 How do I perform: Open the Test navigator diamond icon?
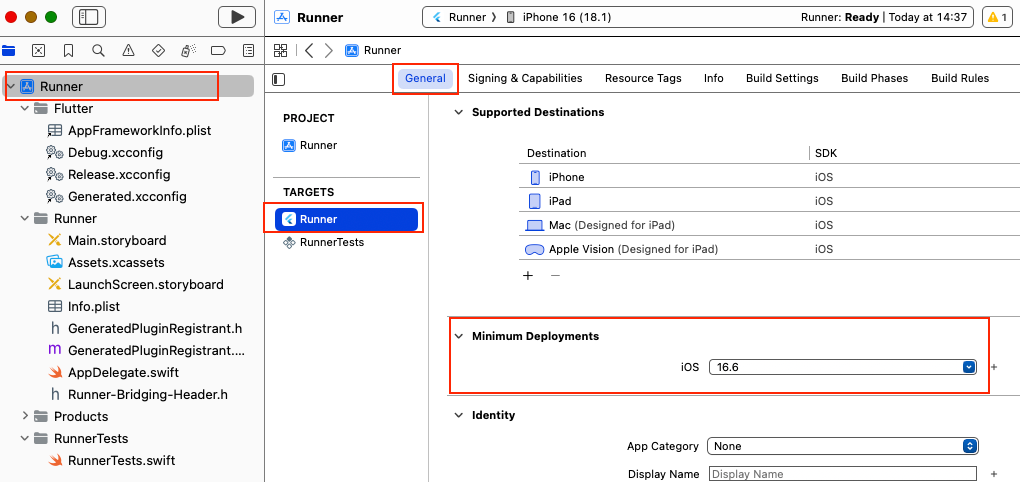[158, 50]
